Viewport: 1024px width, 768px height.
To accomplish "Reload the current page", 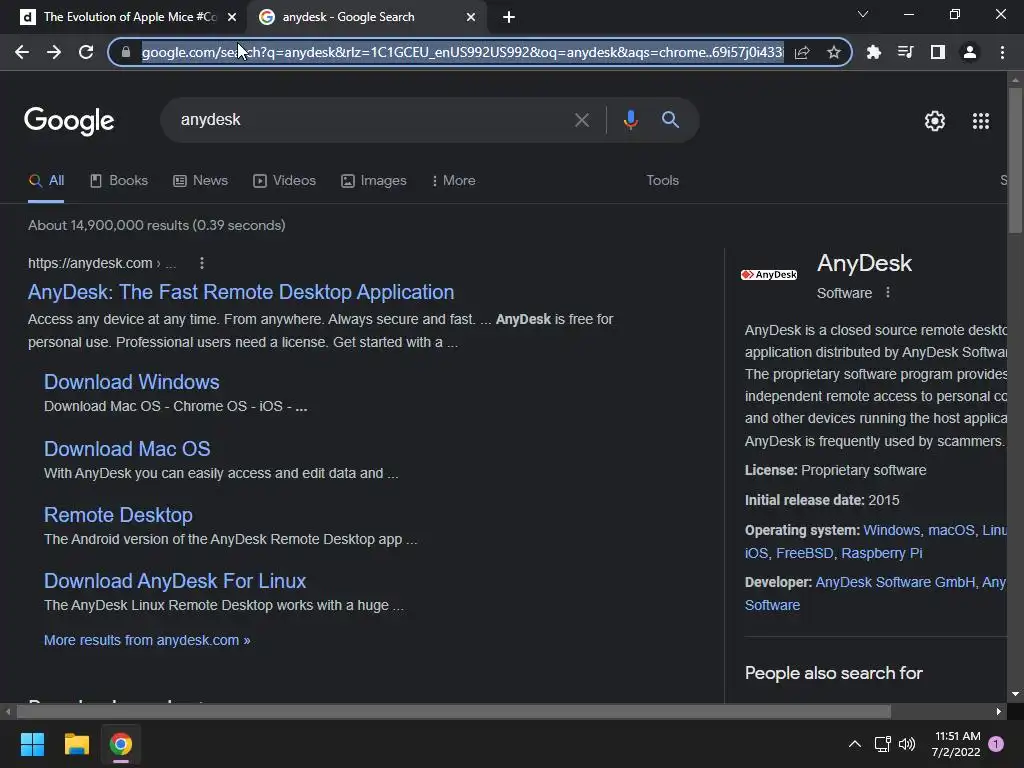I will coord(86,52).
